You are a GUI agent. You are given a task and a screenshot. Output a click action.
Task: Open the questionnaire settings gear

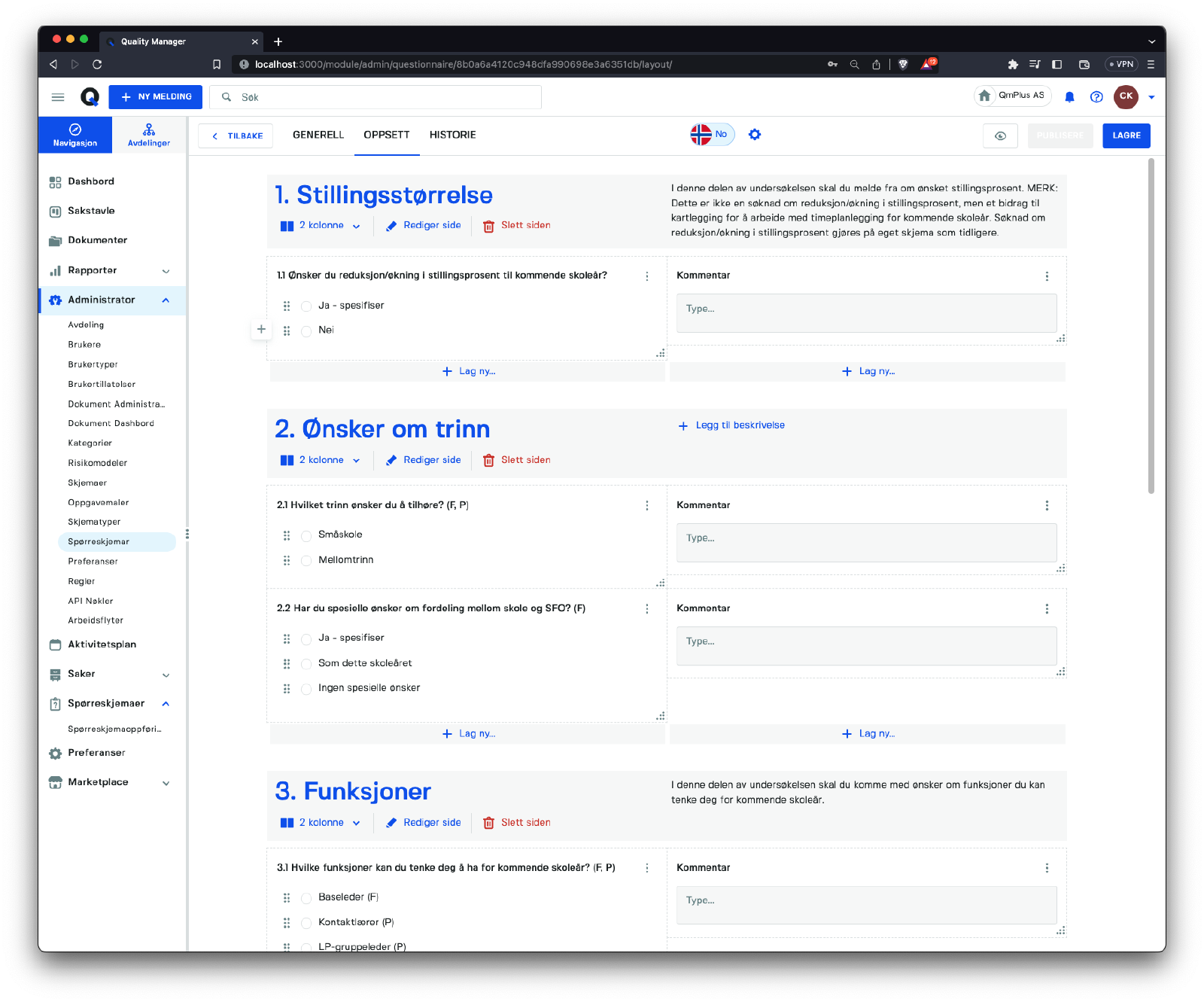[x=755, y=135]
